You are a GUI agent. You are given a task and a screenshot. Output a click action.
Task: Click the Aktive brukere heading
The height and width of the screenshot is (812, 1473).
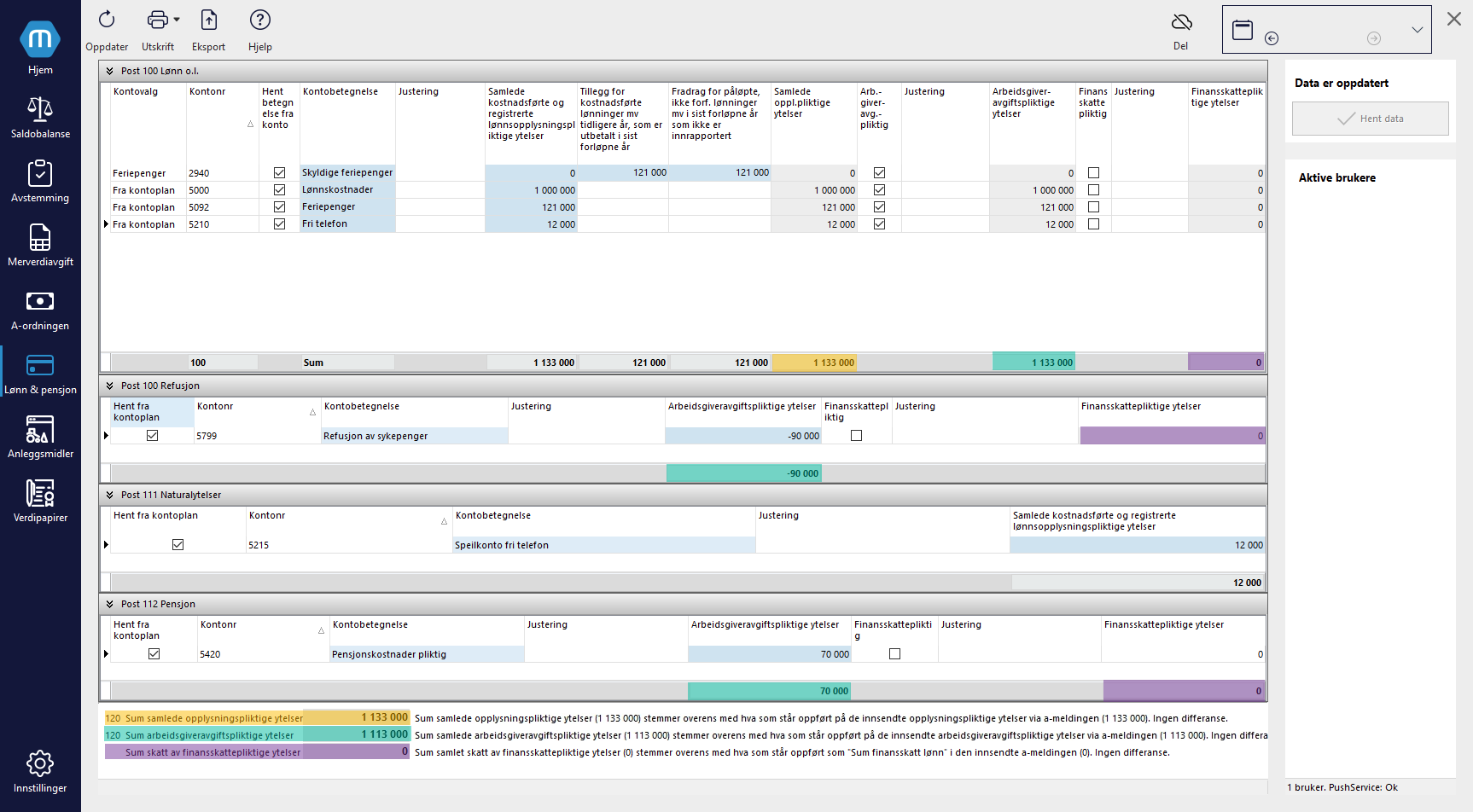(1337, 178)
